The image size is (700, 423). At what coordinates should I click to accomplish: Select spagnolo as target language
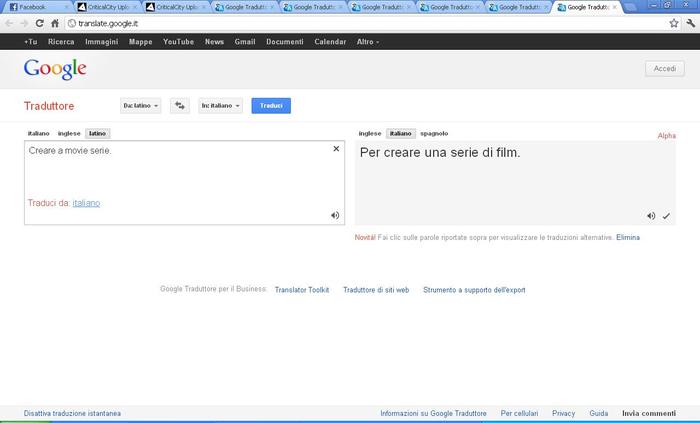click(434, 133)
